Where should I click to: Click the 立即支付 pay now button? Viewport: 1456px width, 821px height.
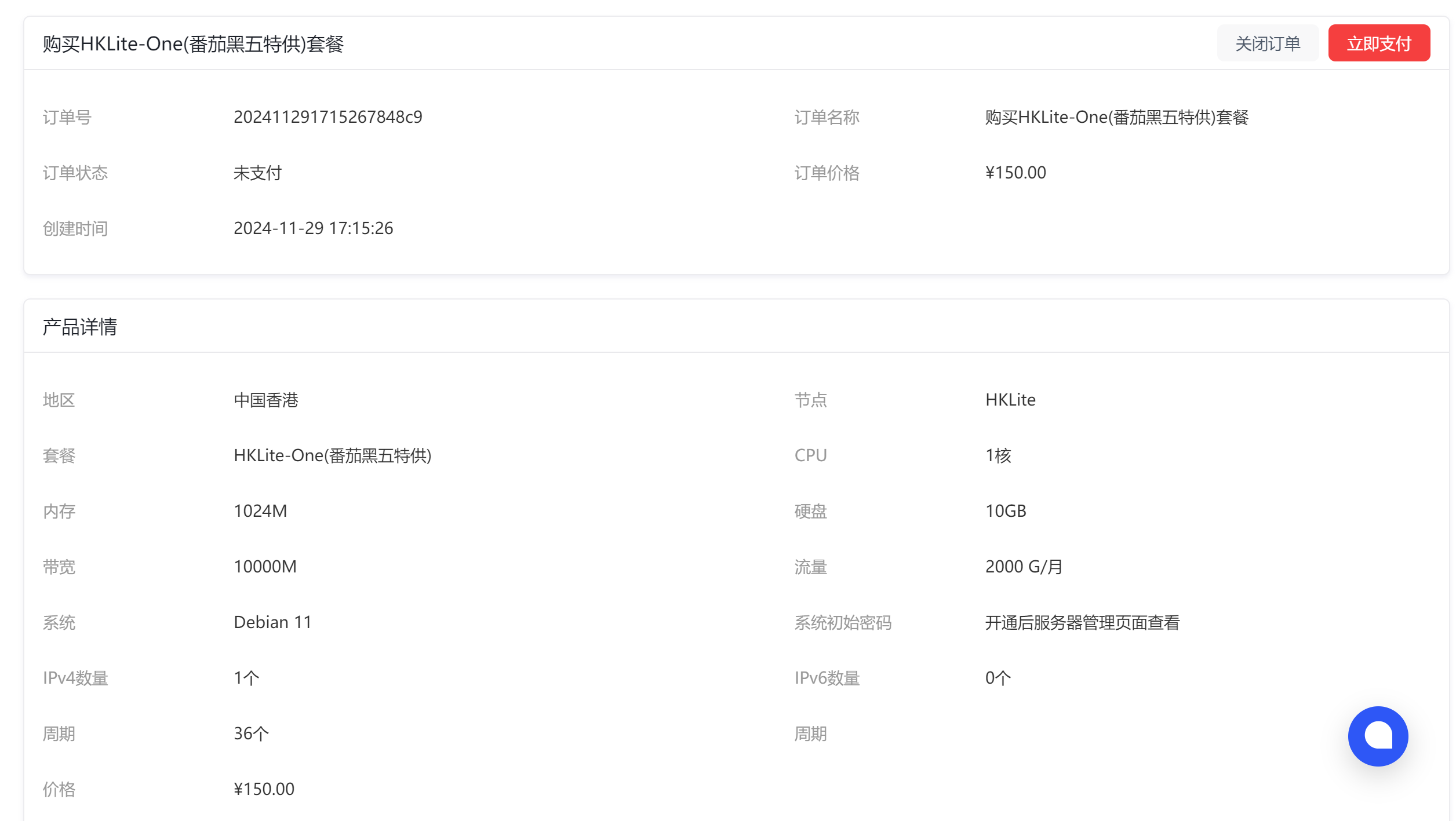1378,43
